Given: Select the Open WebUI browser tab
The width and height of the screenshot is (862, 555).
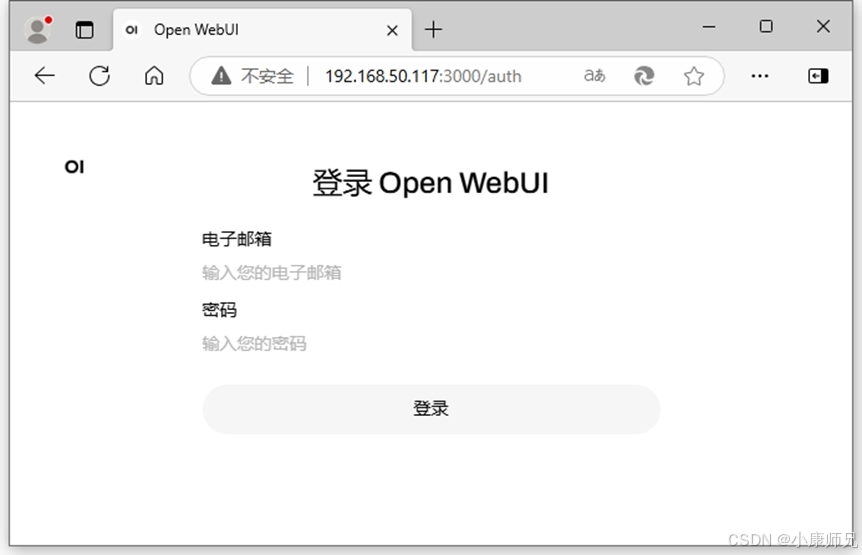Looking at the screenshot, I should point(262,30).
